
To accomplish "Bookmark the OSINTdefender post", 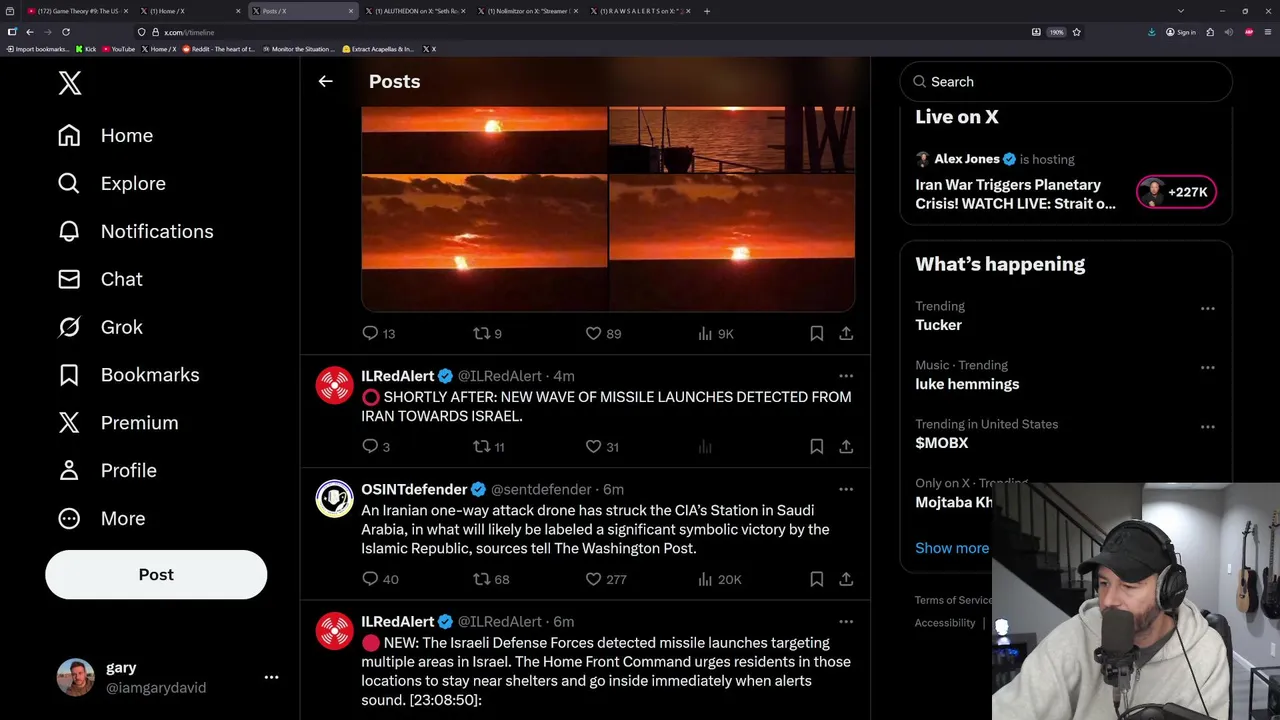I will coord(817,579).
